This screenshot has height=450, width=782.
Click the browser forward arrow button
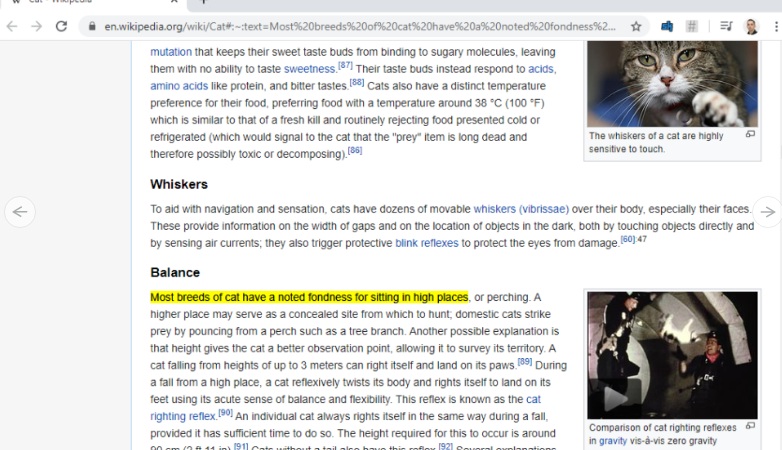tap(37, 26)
